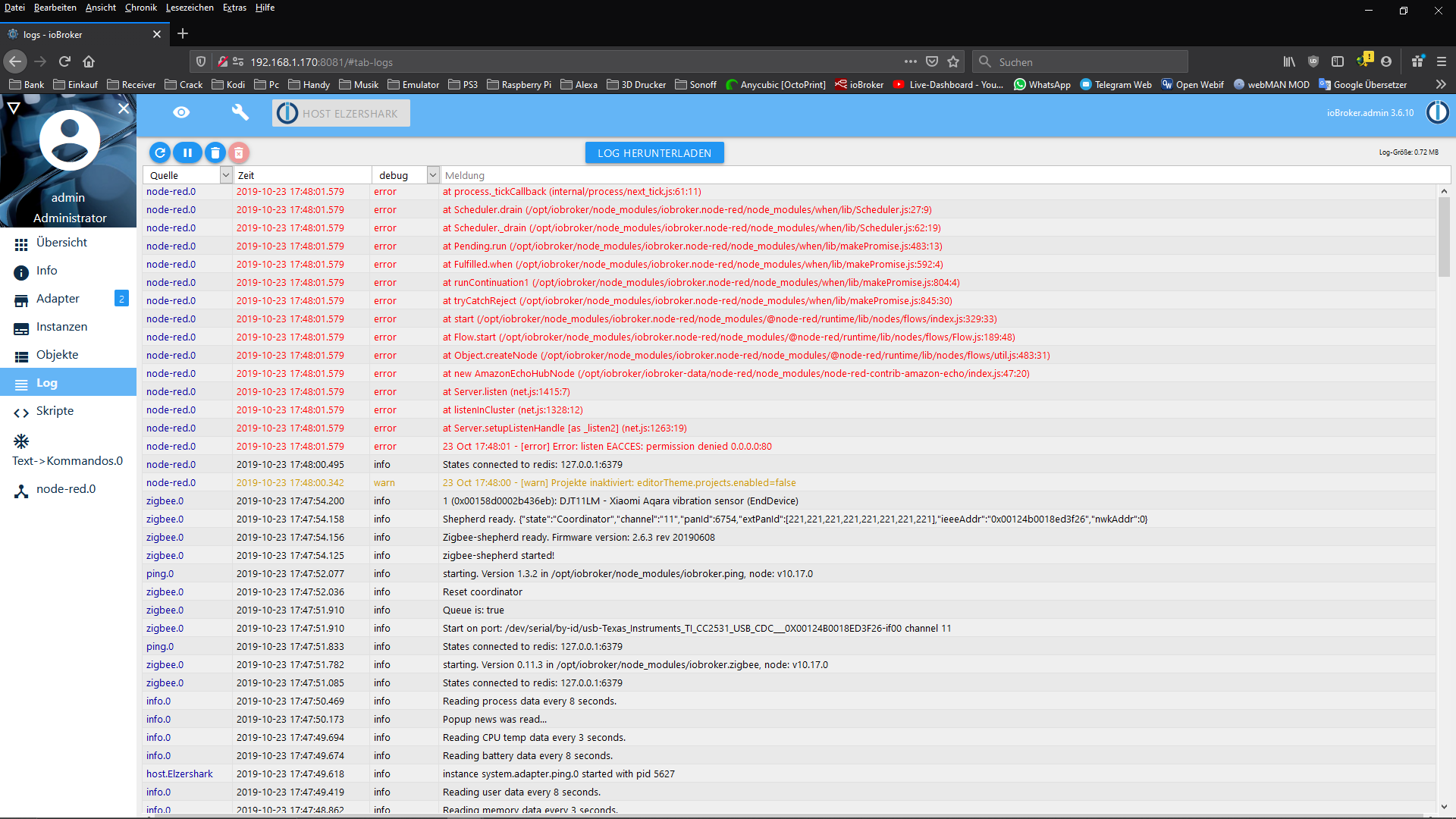
Task: Open the Quelle source filter dropdown
Action: (x=225, y=175)
